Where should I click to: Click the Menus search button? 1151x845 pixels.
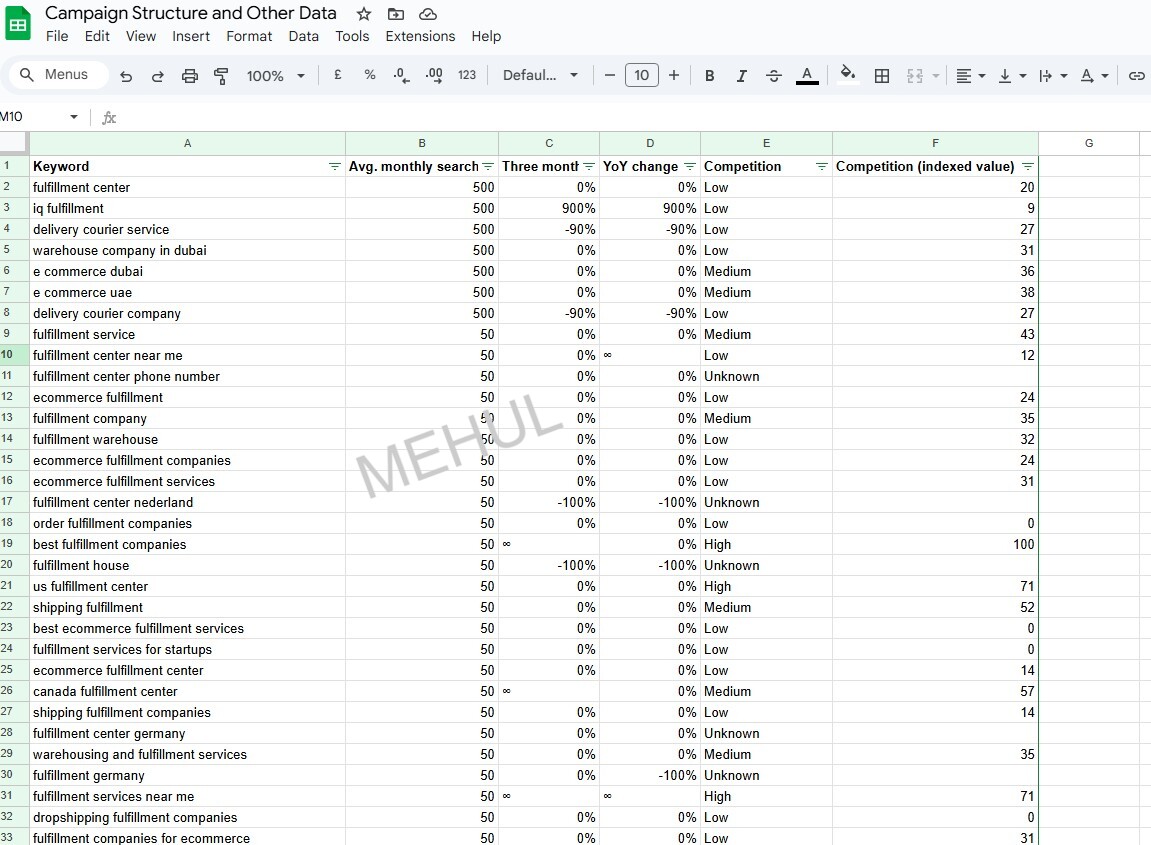(x=58, y=75)
